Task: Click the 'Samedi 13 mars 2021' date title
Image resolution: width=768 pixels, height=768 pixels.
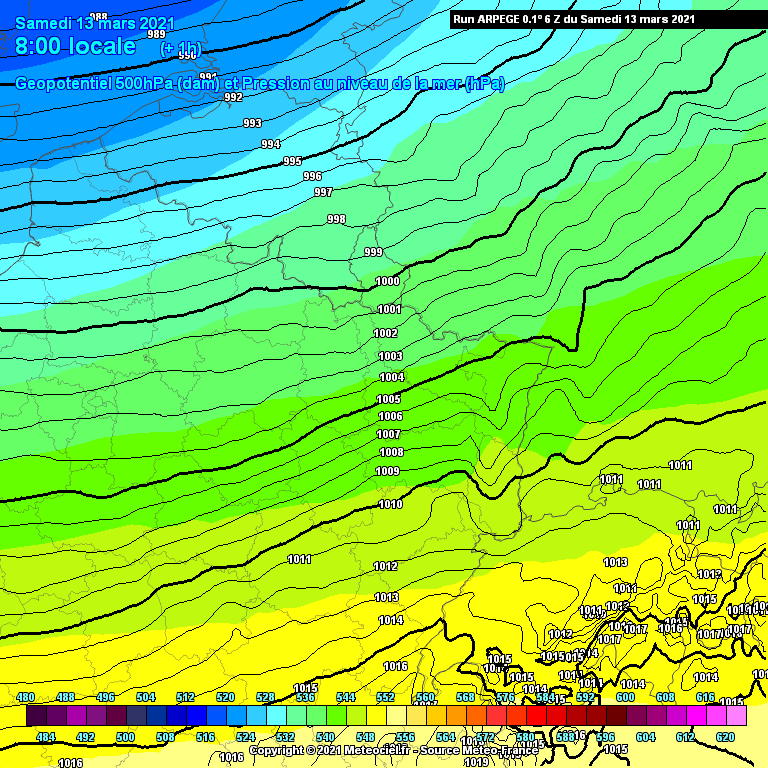Action: [x=95, y=23]
